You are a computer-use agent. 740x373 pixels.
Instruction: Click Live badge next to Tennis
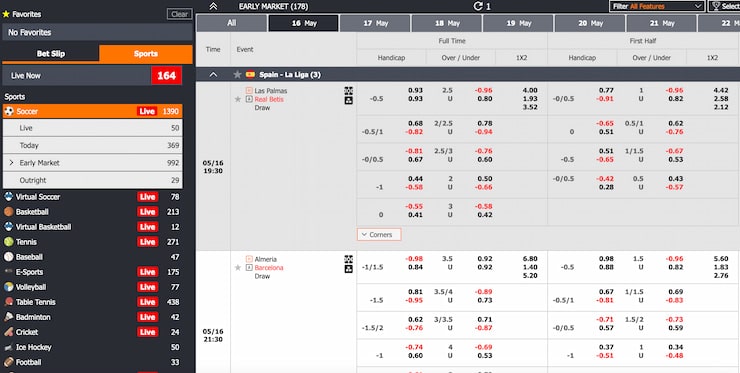pyautogui.click(x=147, y=242)
